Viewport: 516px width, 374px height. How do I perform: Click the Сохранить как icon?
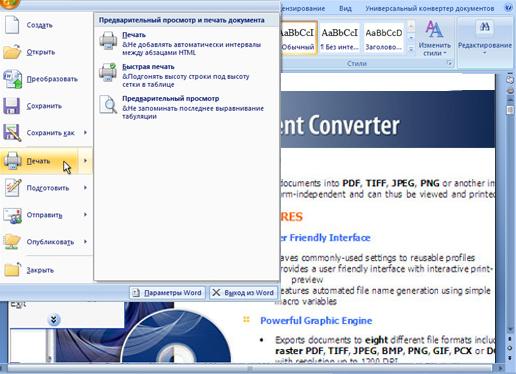pos(12,133)
